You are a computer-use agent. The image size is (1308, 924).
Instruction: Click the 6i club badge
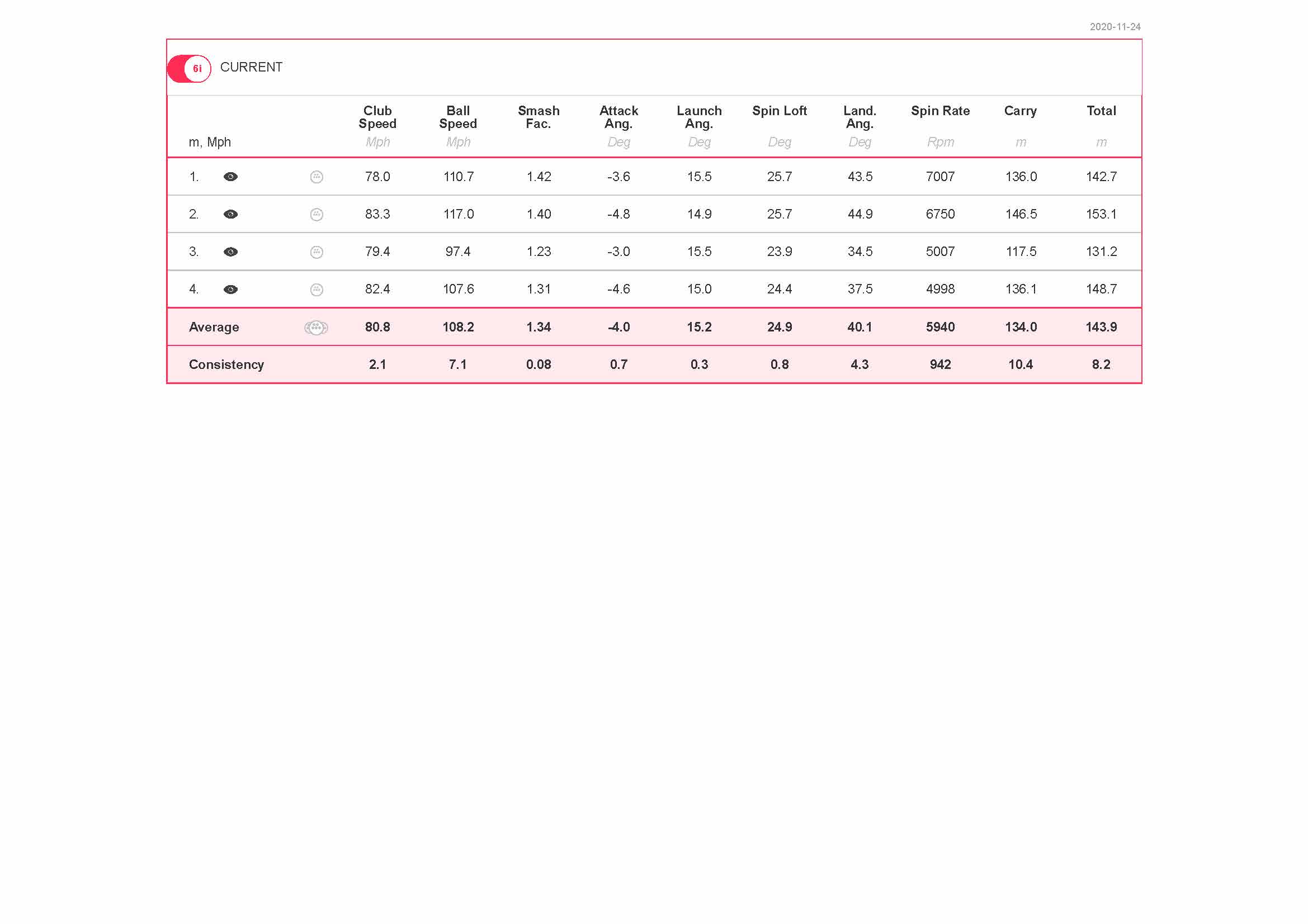196,69
